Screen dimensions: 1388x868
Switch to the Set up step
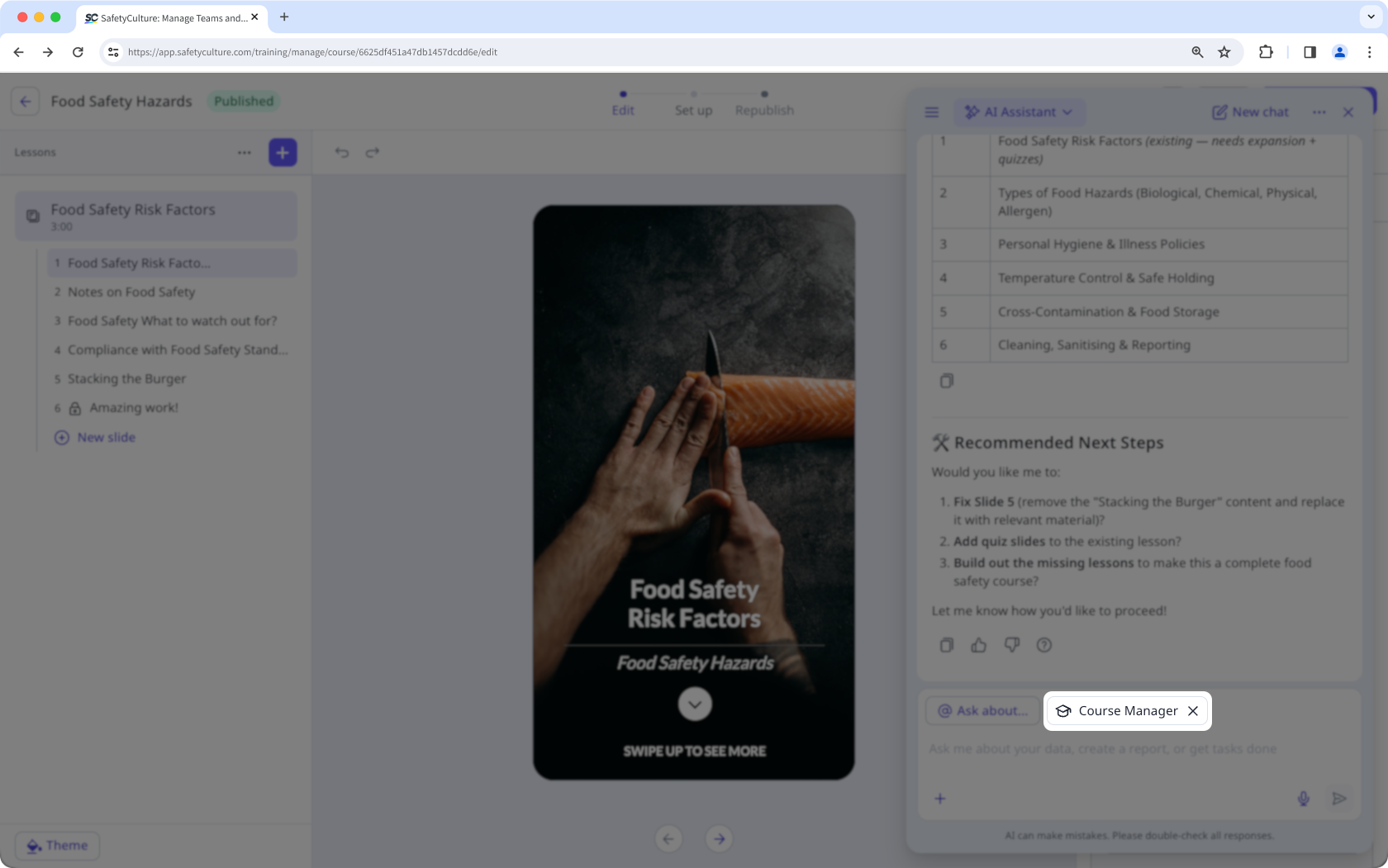coord(693,105)
